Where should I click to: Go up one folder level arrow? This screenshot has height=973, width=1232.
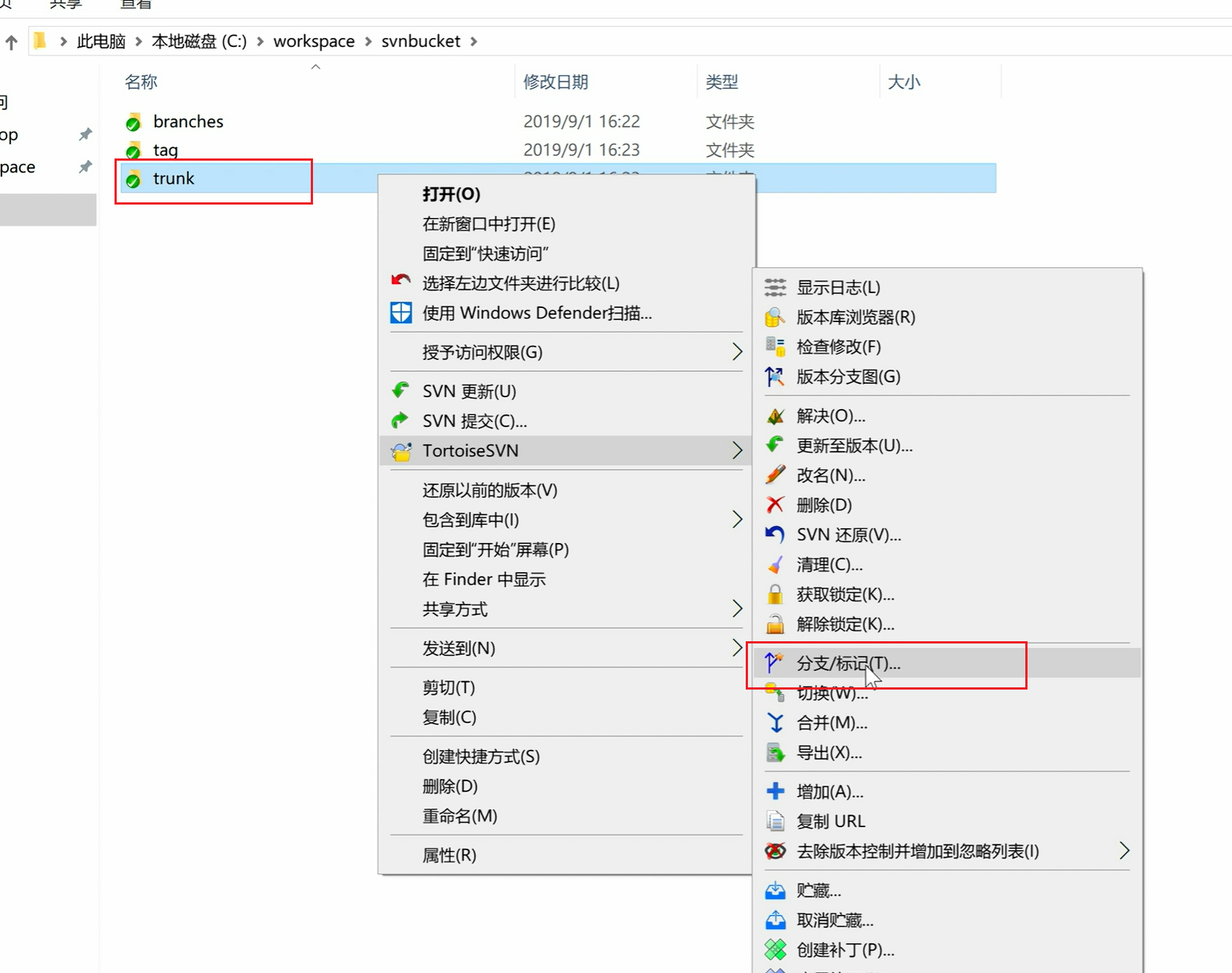pos(11,42)
